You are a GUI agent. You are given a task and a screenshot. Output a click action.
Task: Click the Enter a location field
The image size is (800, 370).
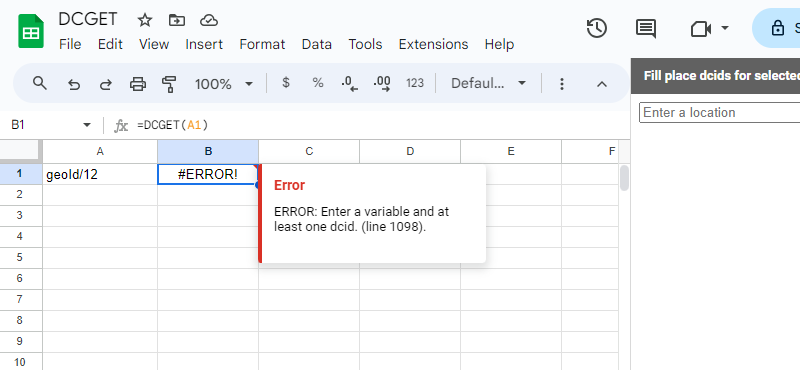pyautogui.click(x=719, y=112)
